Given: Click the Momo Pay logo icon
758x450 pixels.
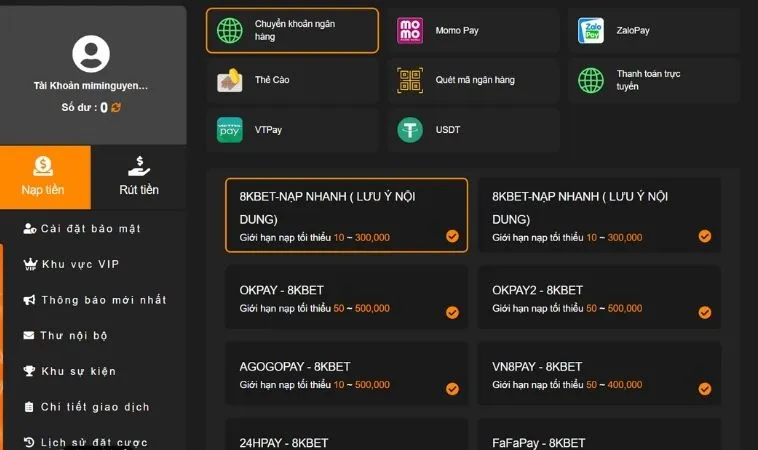Looking at the screenshot, I should click(x=410, y=30).
